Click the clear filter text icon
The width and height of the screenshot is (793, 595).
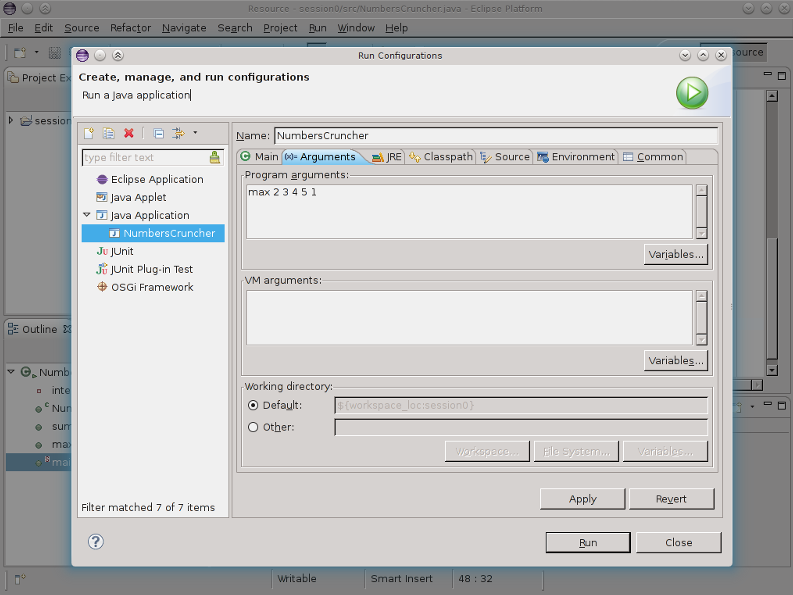click(x=215, y=157)
